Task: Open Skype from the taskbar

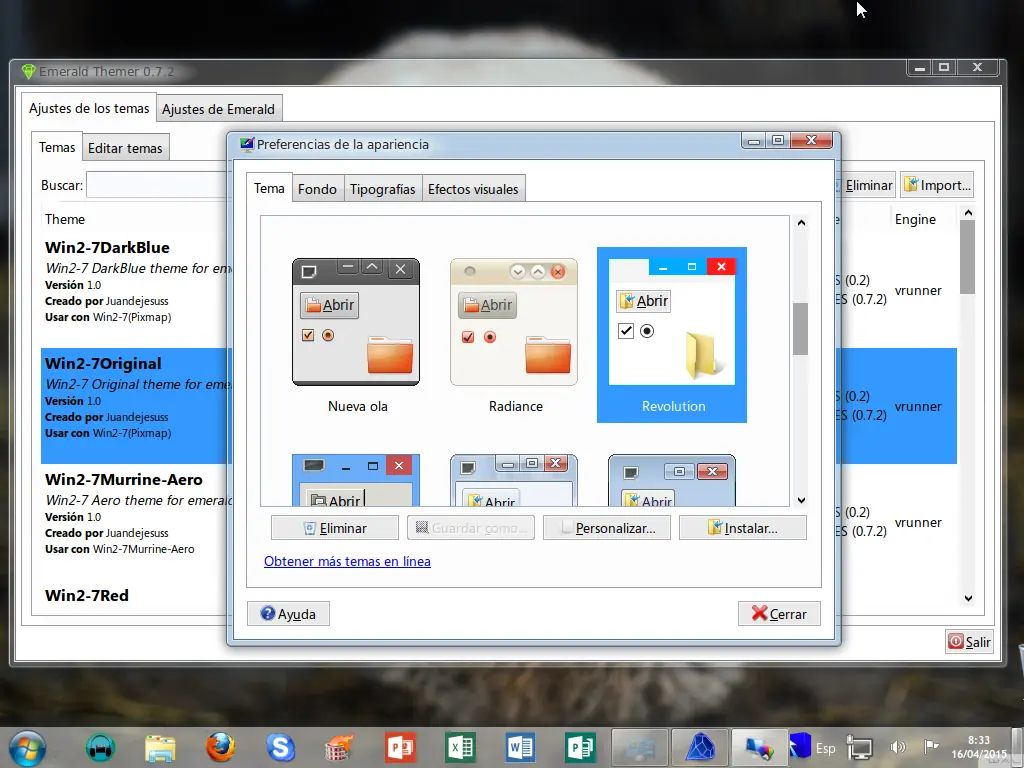Action: (x=280, y=748)
